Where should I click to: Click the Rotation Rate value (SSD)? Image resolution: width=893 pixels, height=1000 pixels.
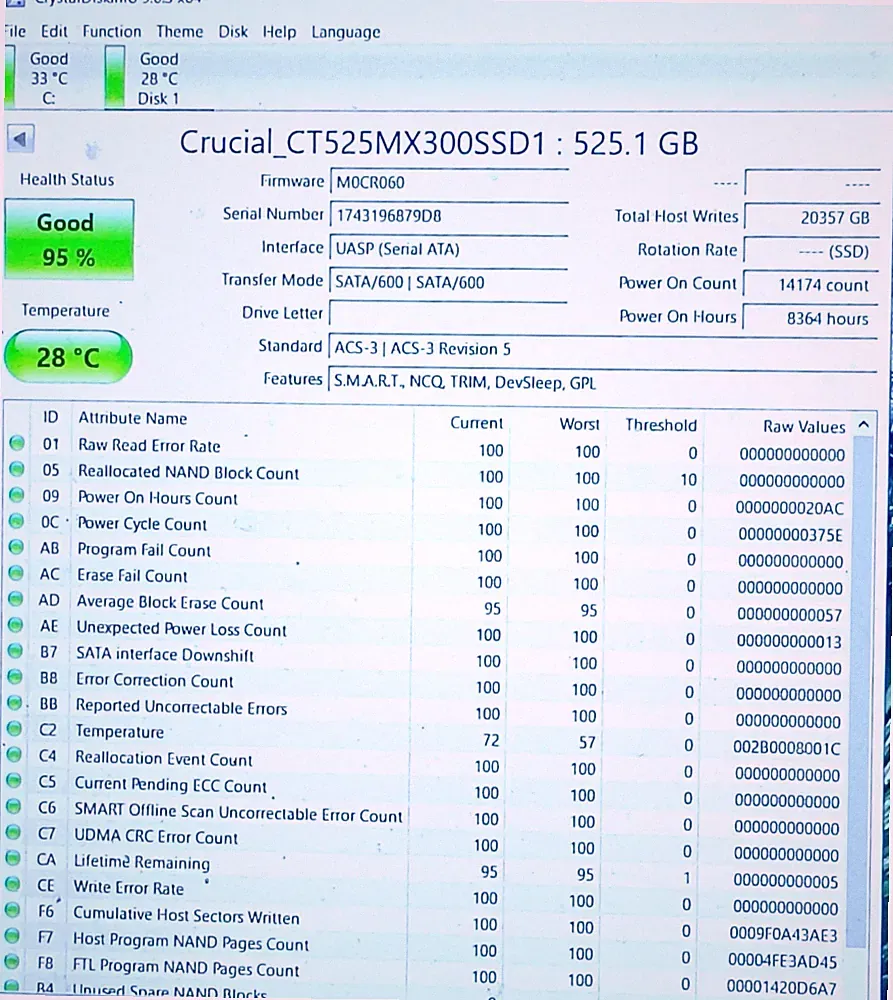point(811,251)
